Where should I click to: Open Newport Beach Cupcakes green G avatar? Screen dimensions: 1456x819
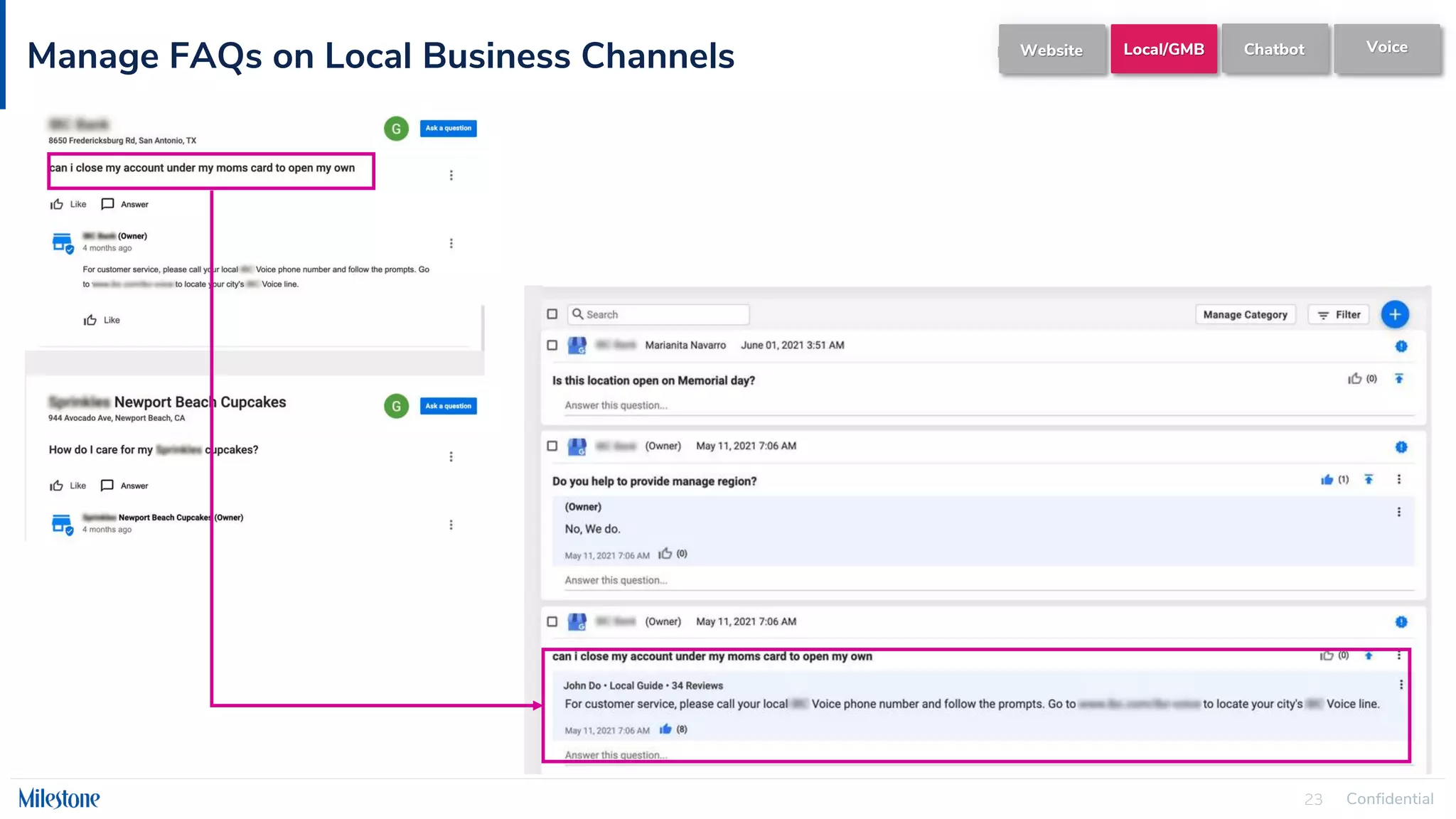[397, 406]
